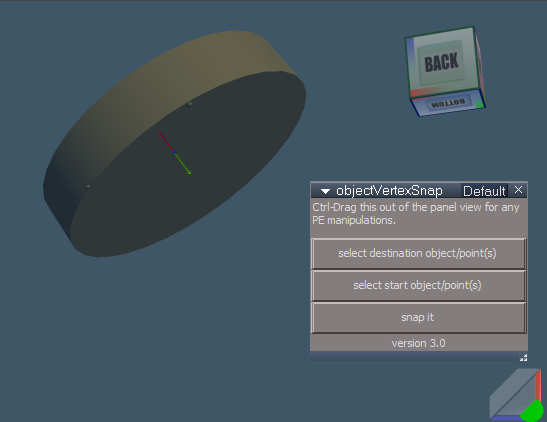
Task: Open the Default layout dropdown
Action: point(484,191)
